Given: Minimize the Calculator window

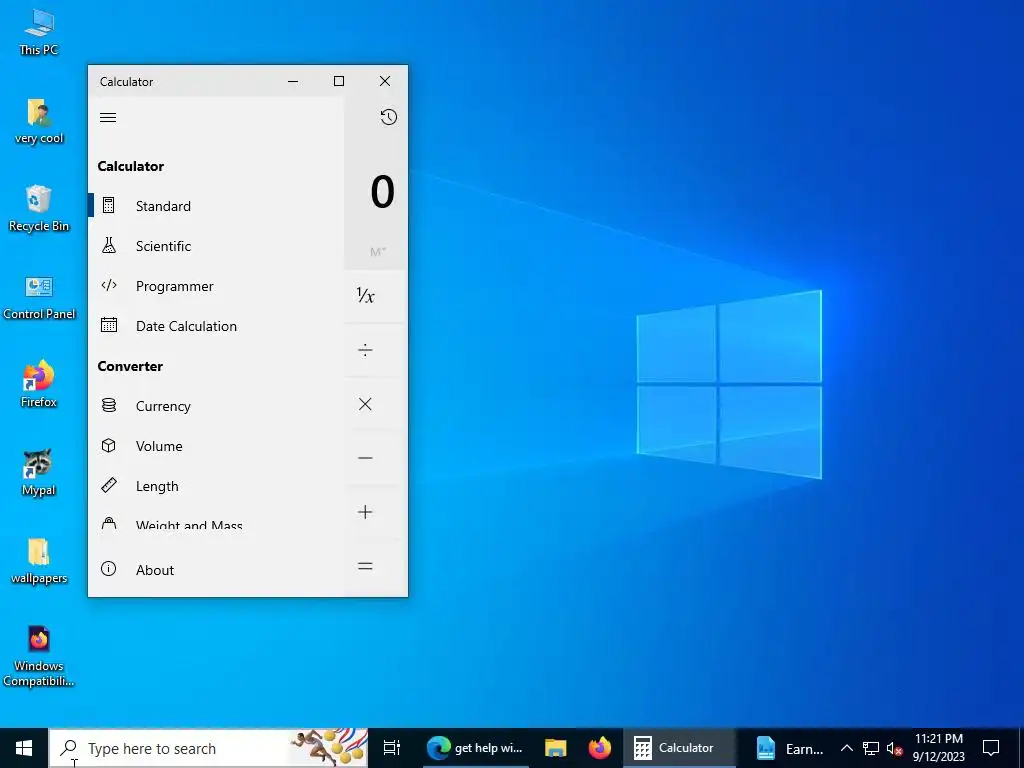Looking at the screenshot, I should click(x=293, y=81).
